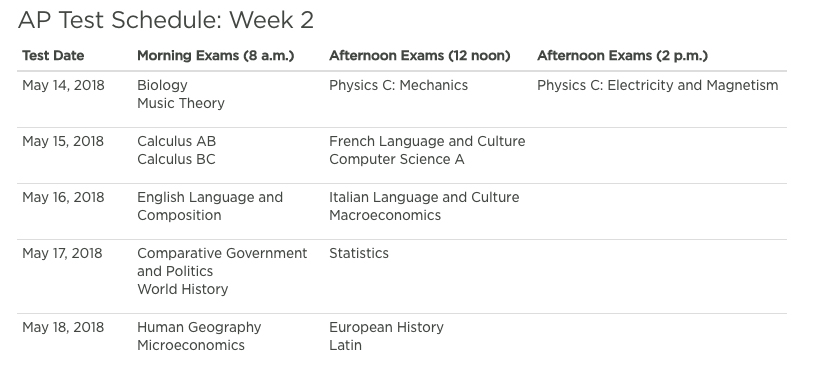The width and height of the screenshot is (823, 380).
Task: Click the Statistics exam entry
Action: pos(359,254)
